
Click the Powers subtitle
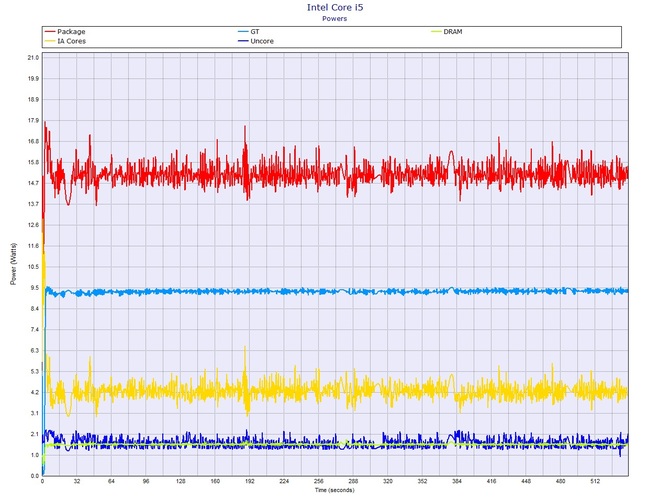(335, 18)
